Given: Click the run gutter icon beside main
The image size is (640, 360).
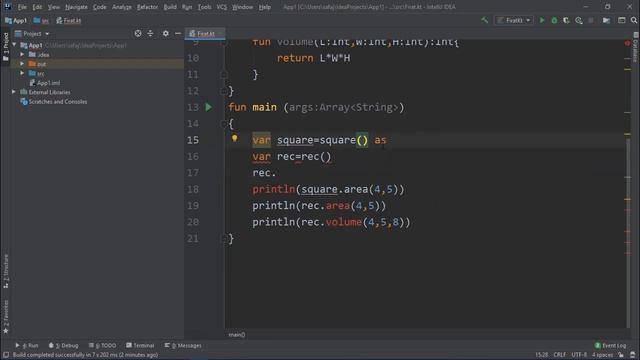Looking at the screenshot, I should pyautogui.click(x=209, y=107).
